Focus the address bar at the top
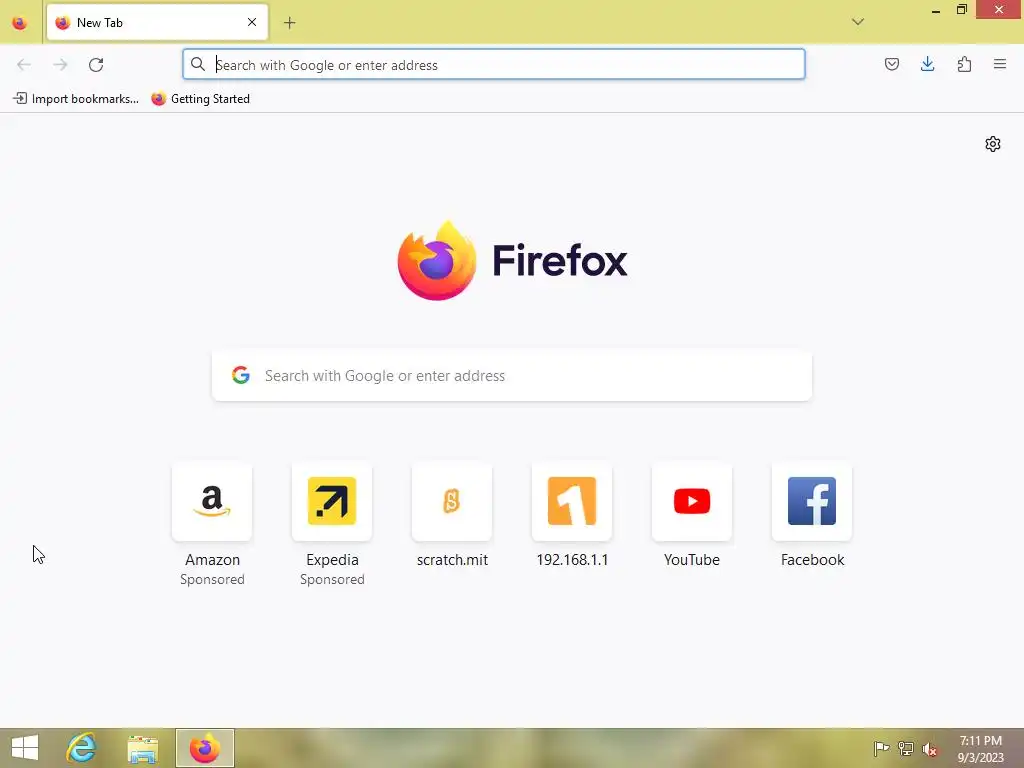 (494, 64)
